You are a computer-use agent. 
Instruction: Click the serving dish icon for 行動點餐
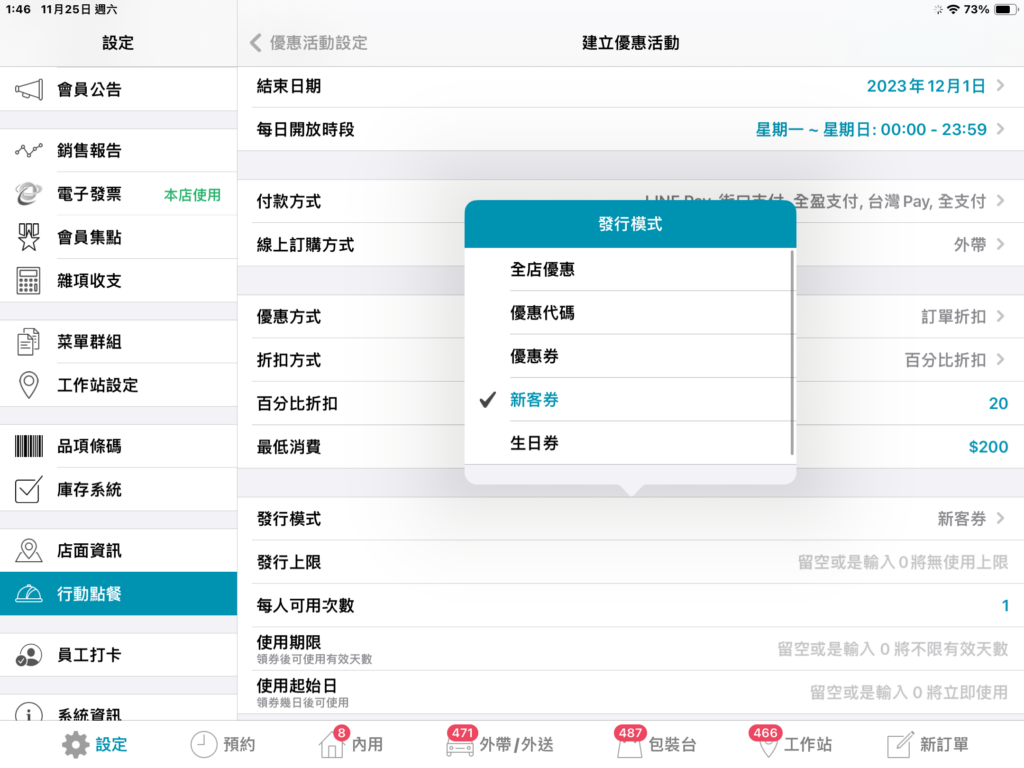tap(29, 594)
